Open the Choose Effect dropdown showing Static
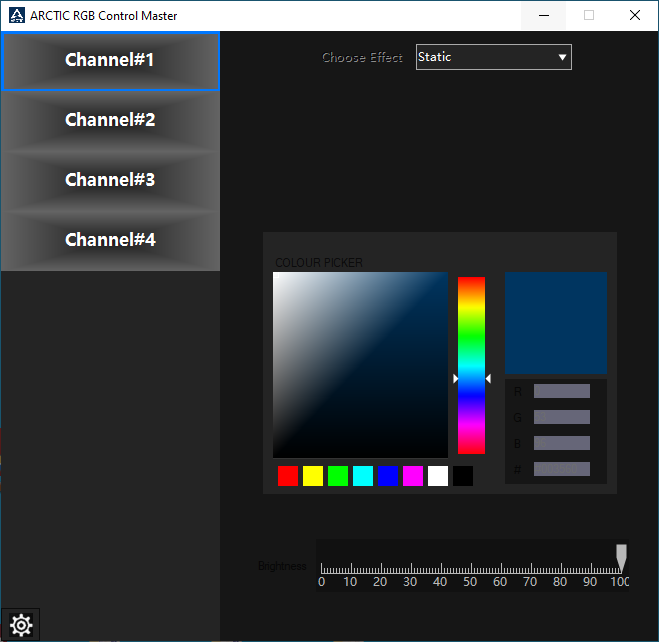 pos(493,57)
